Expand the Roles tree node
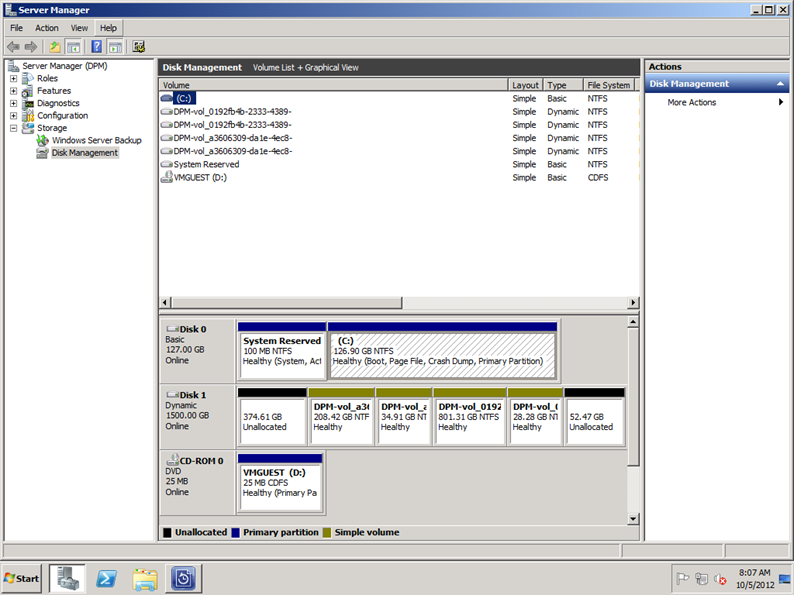The height and width of the screenshot is (595, 794). (14, 78)
